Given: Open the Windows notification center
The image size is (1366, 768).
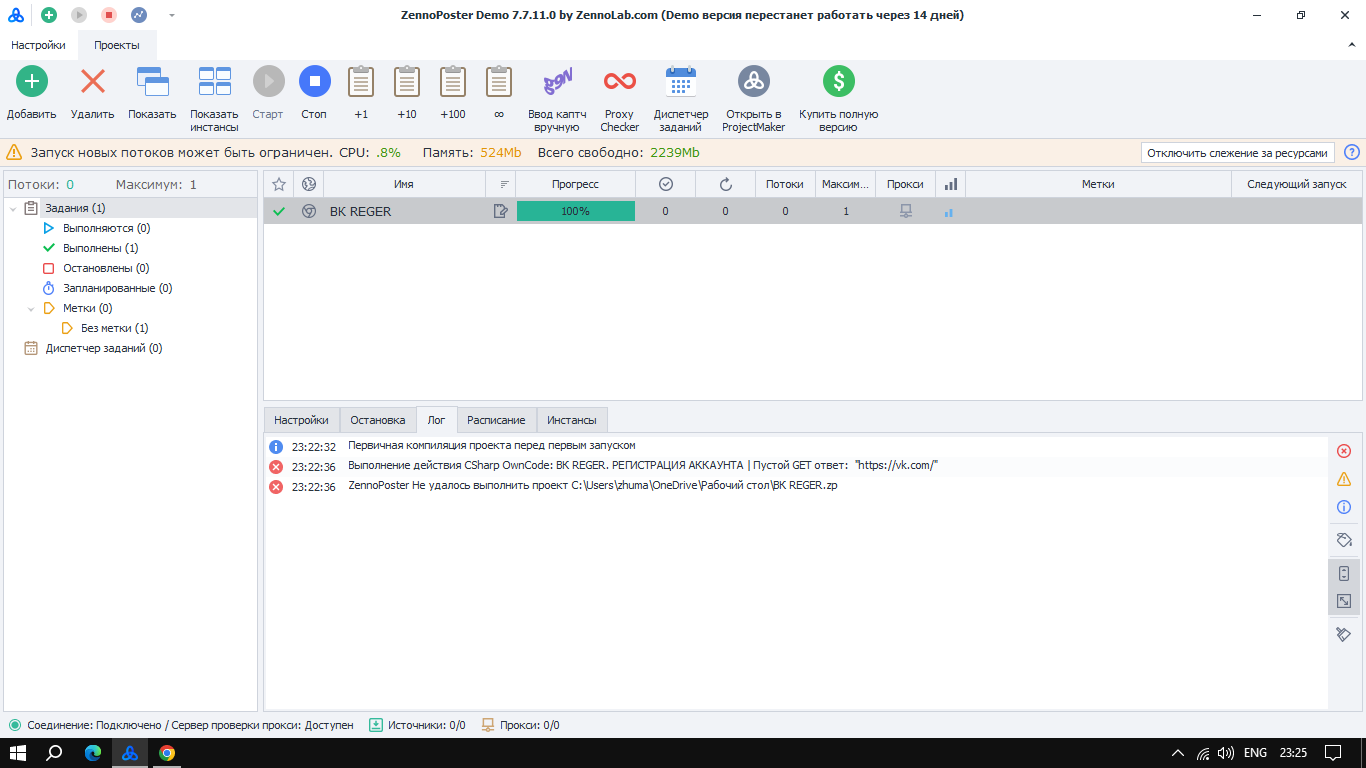Looking at the screenshot, I should [x=1333, y=753].
